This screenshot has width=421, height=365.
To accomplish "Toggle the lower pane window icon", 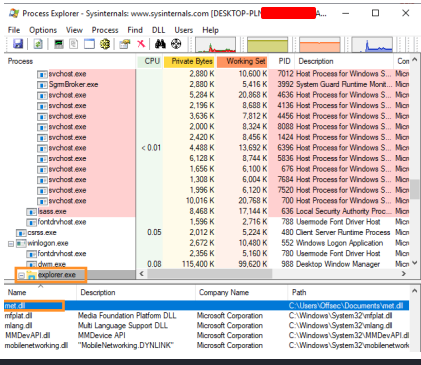I will pos(89,44).
